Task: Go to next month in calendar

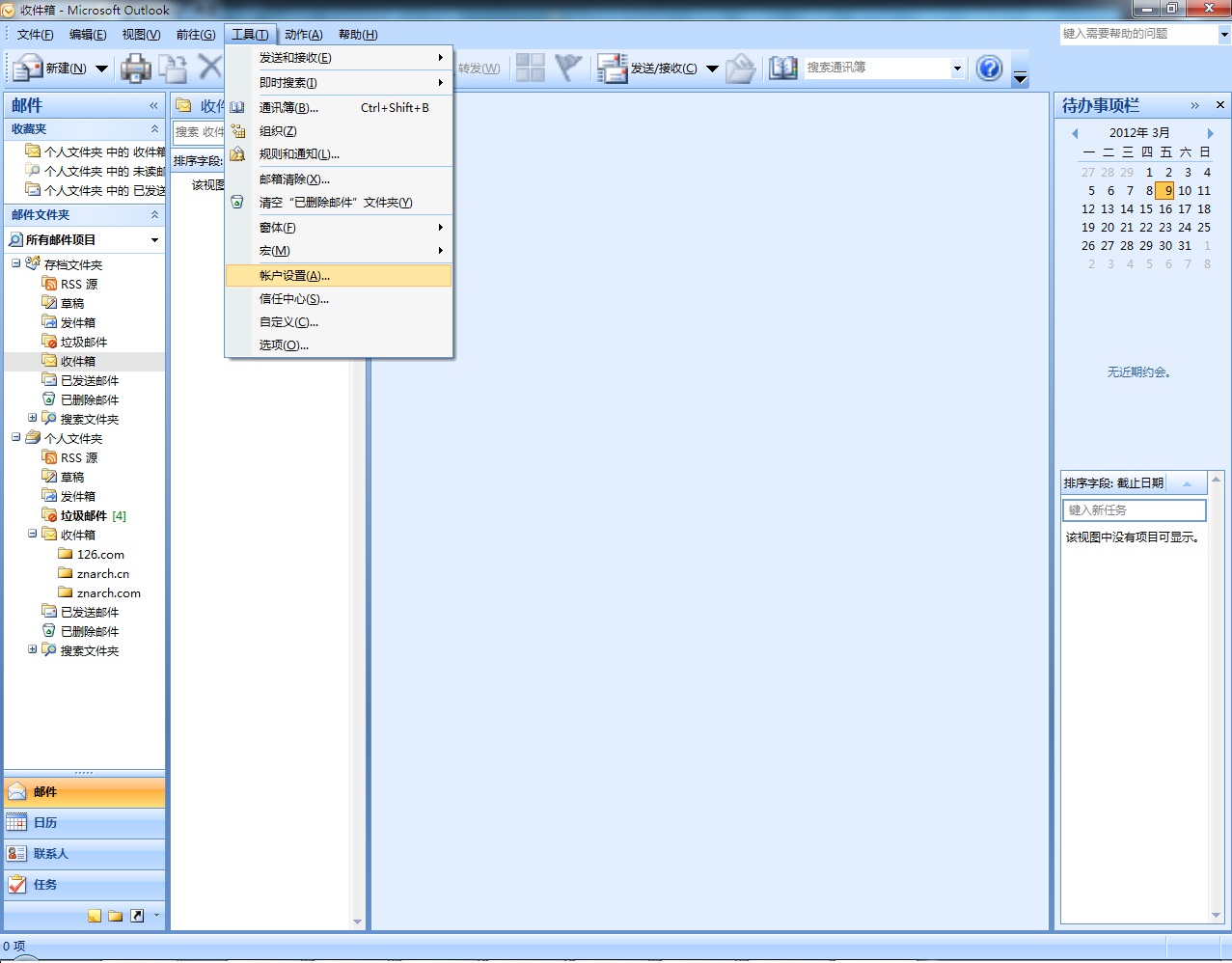Action: coord(1210,133)
